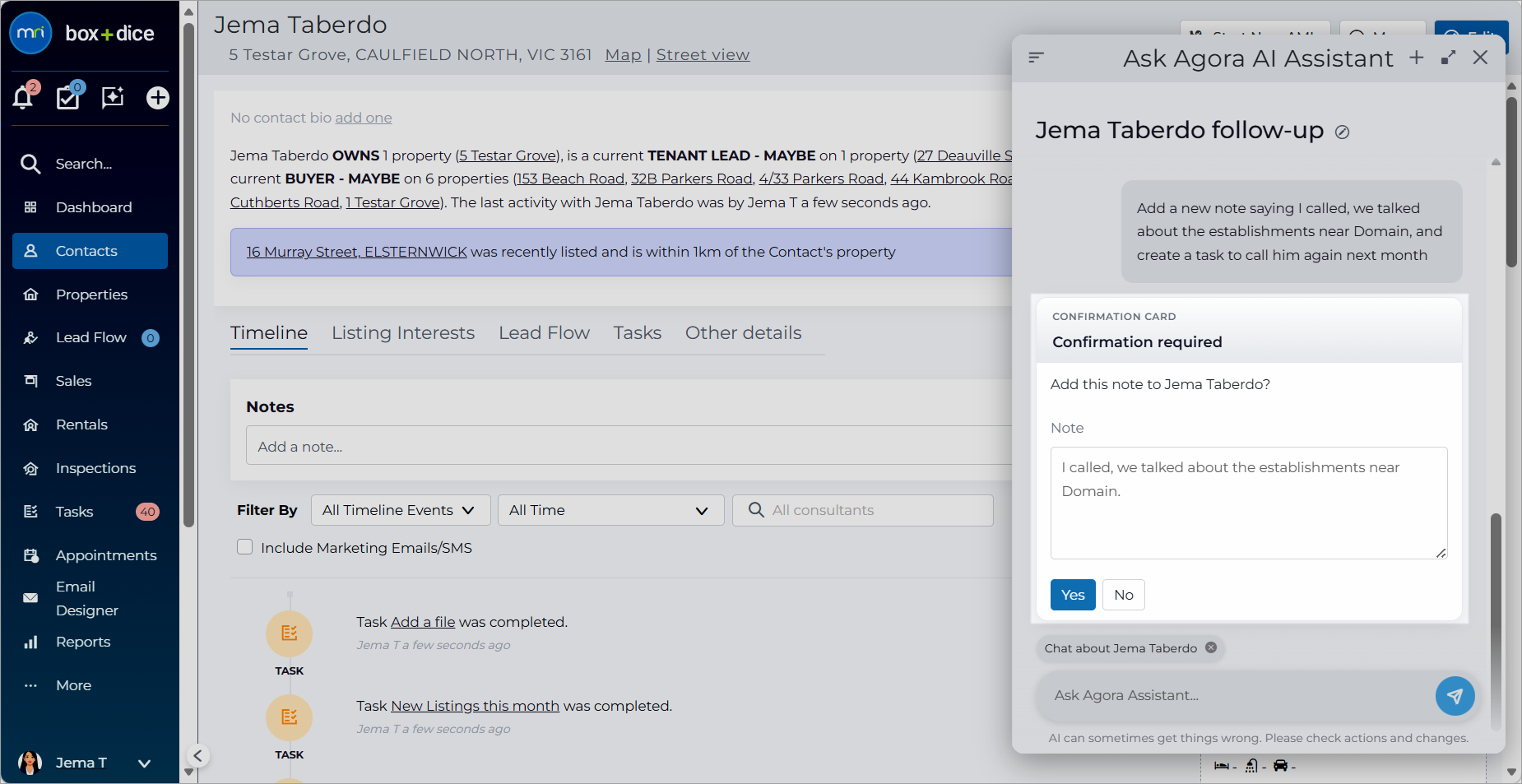Click the round plus add icon
This screenshot has height=784, width=1522.
(158, 98)
